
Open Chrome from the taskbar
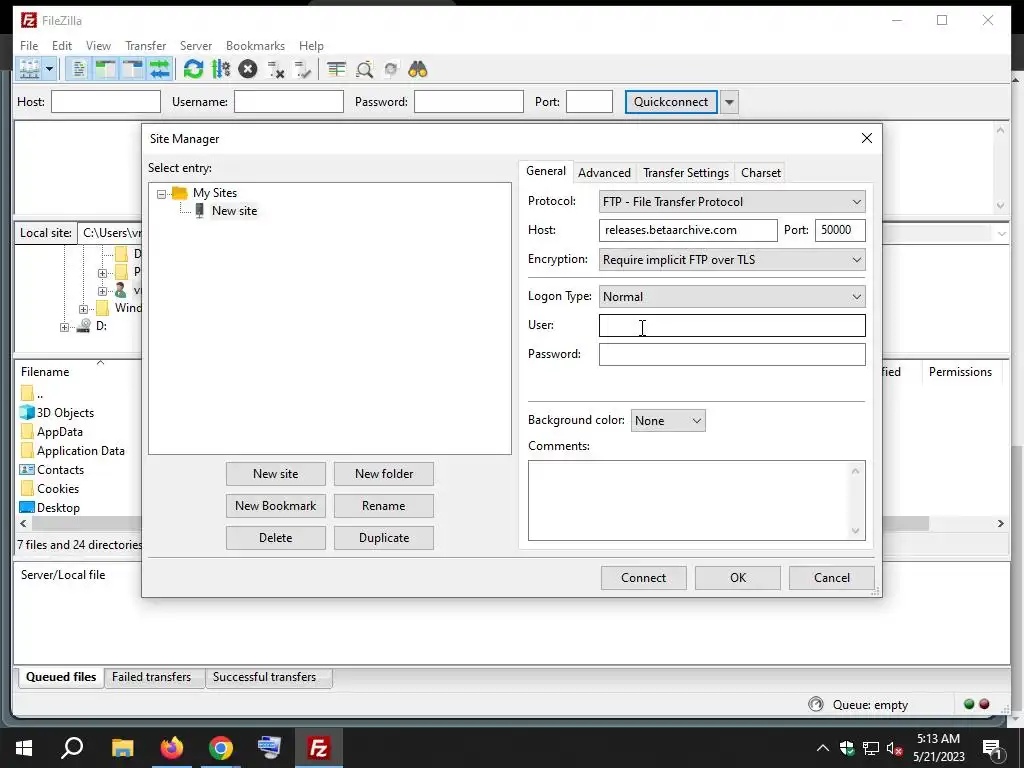[221, 748]
